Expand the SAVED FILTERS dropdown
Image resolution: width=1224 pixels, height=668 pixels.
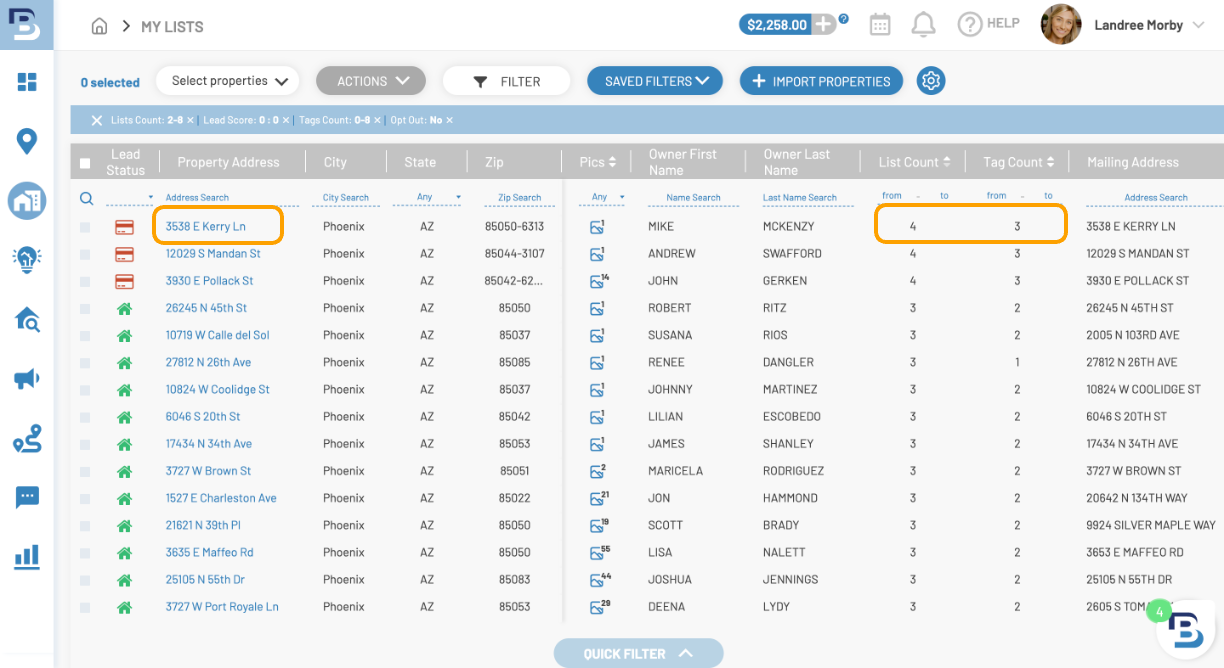tap(655, 81)
